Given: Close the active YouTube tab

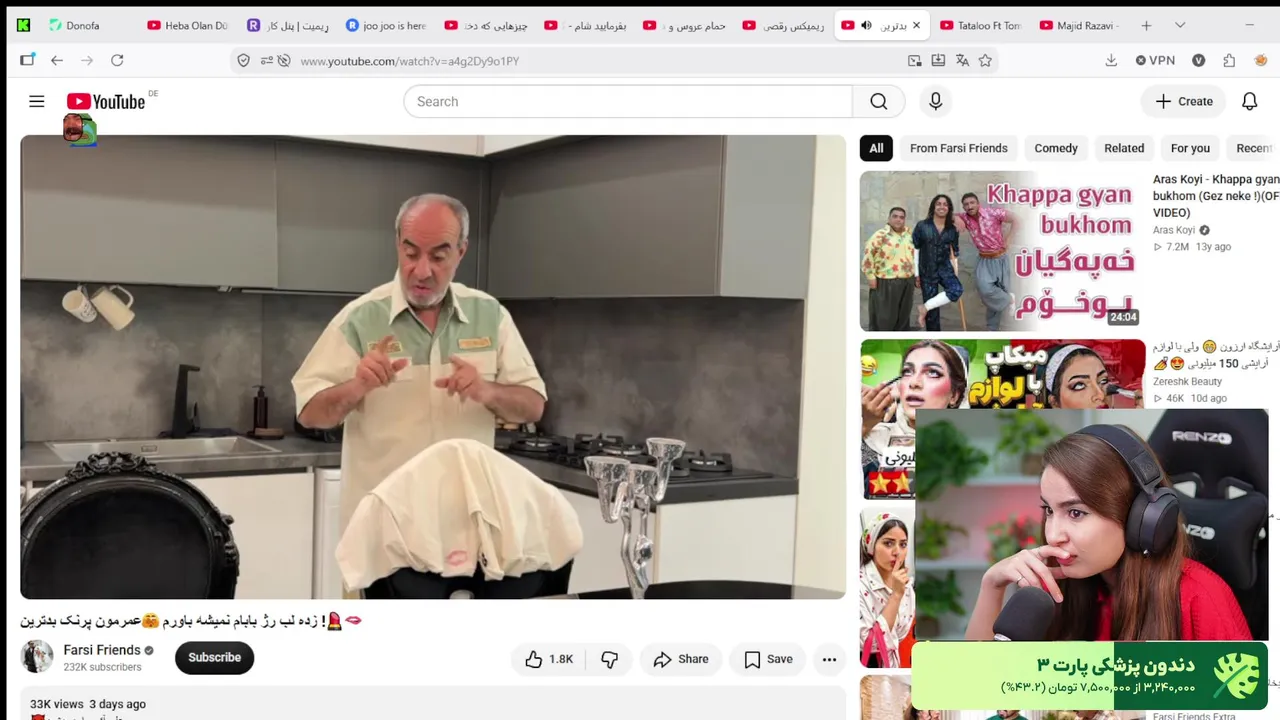Looking at the screenshot, I should [x=916, y=26].
